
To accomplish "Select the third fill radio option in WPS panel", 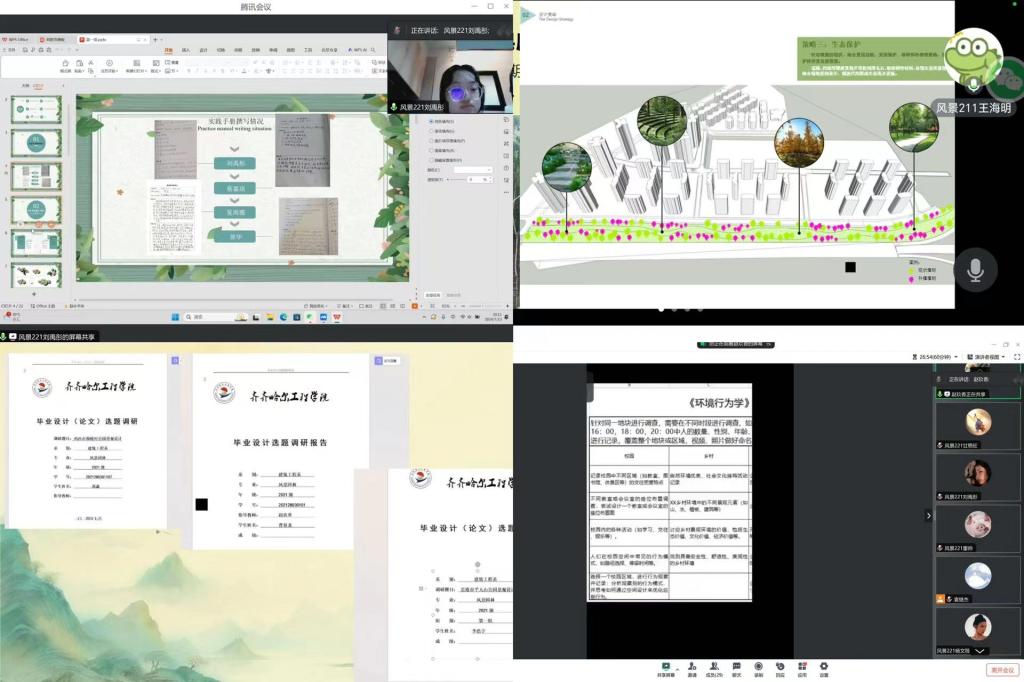I will pos(431,140).
